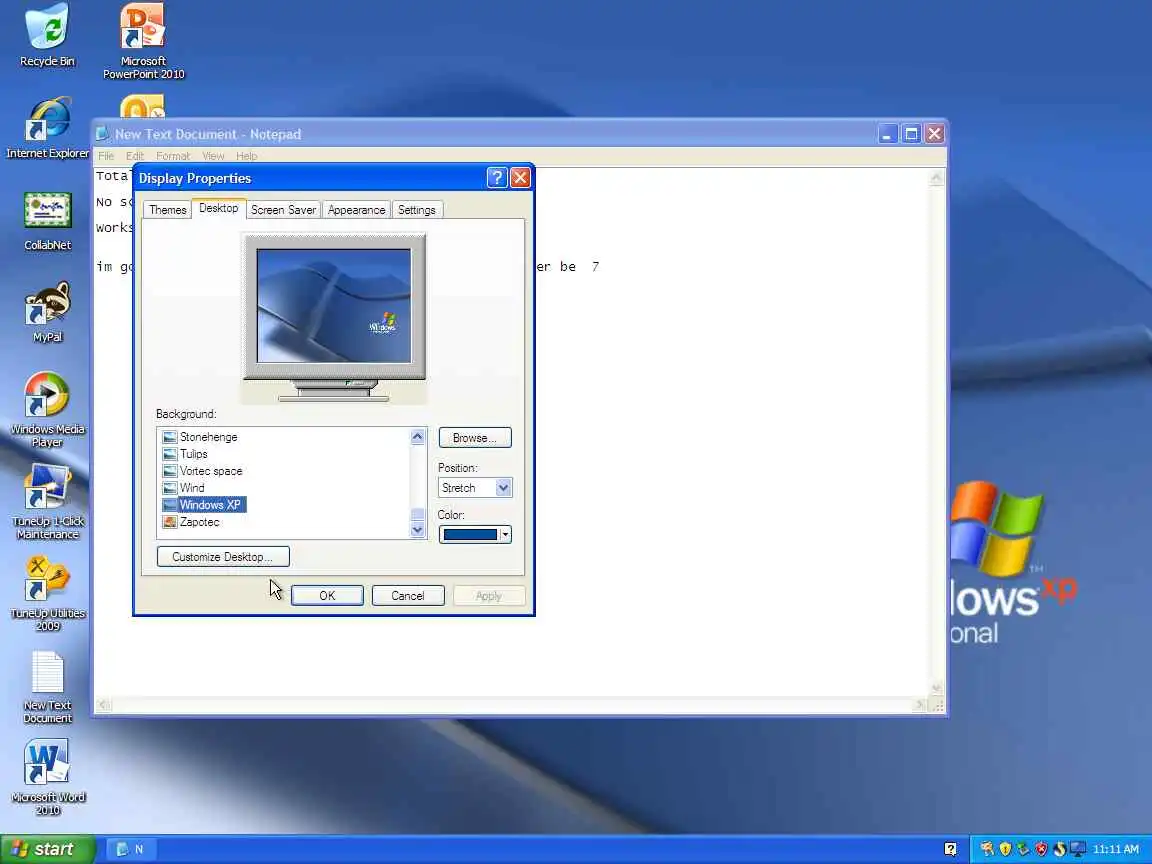This screenshot has height=864, width=1152.
Task: Open the Notepad Format menu
Action: [x=173, y=156]
